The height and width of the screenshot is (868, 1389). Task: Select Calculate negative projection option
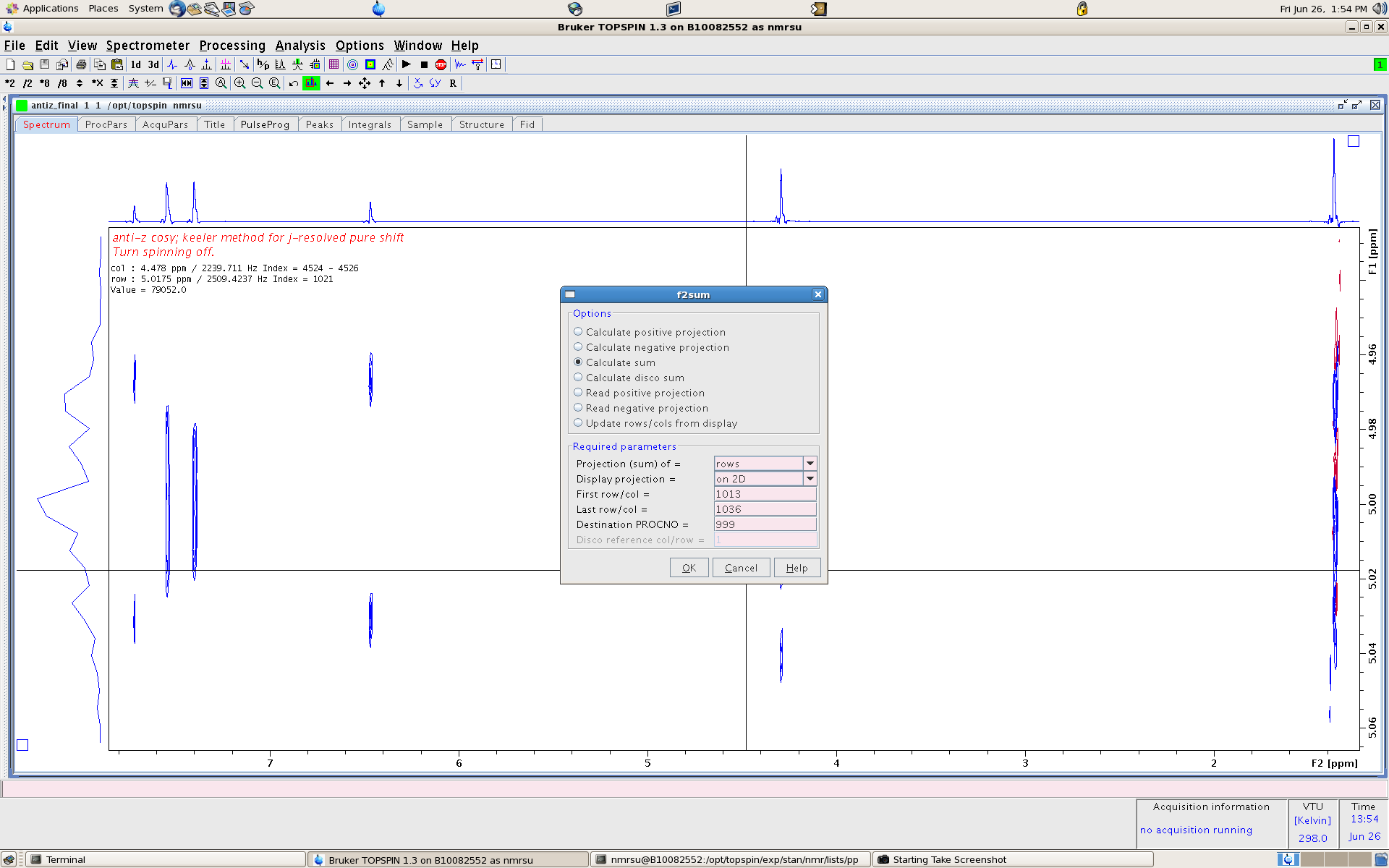(x=578, y=347)
